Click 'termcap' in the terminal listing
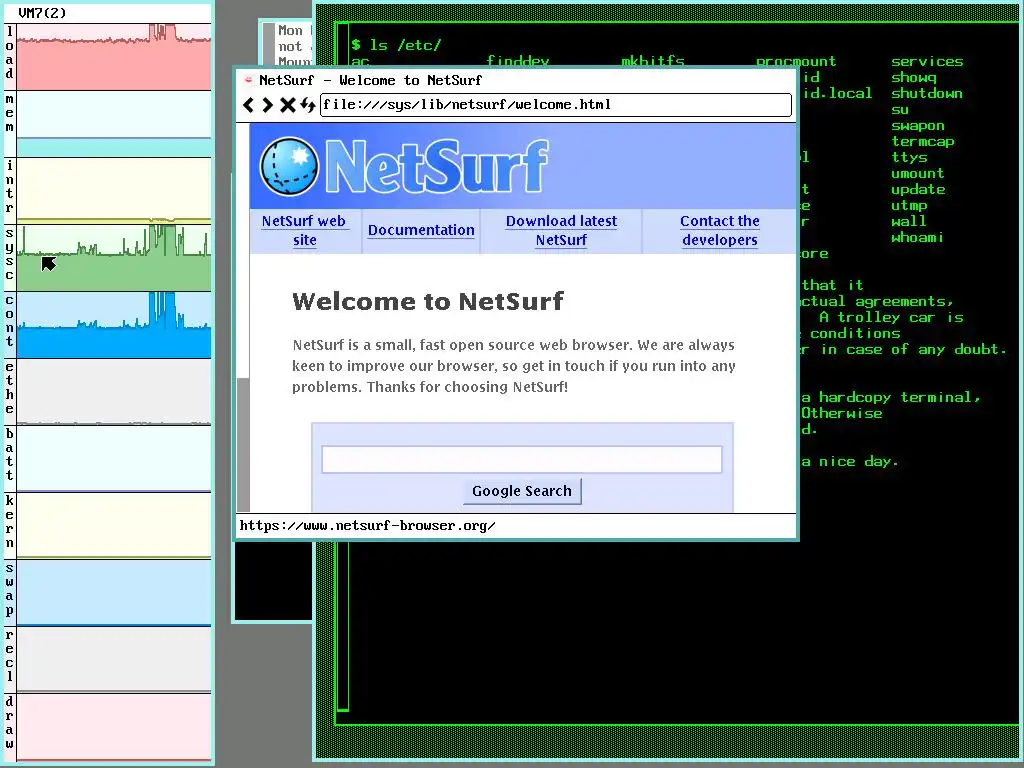 pyautogui.click(x=923, y=141)
